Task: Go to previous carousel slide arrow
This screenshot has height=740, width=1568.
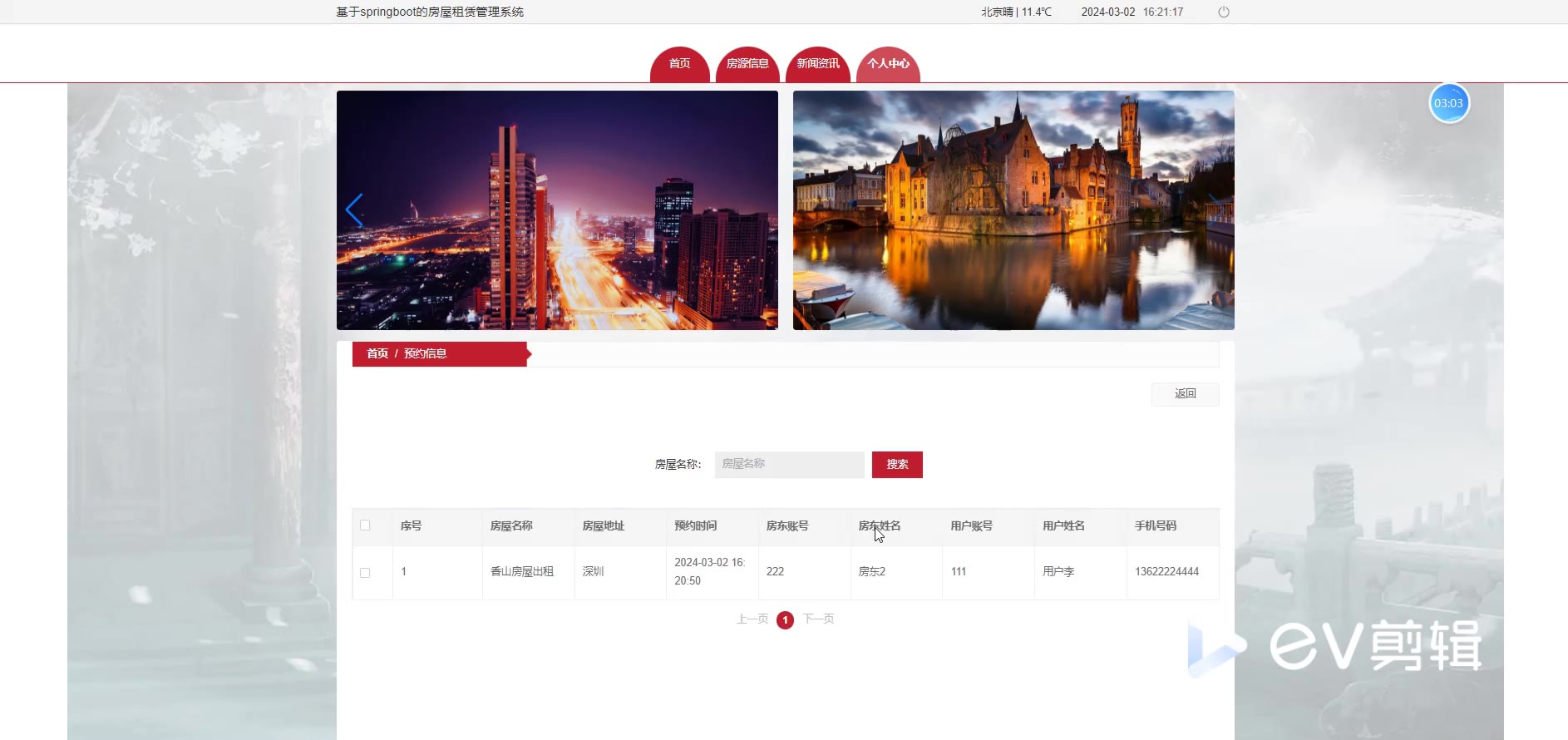Action: click(x=354, y=210)
